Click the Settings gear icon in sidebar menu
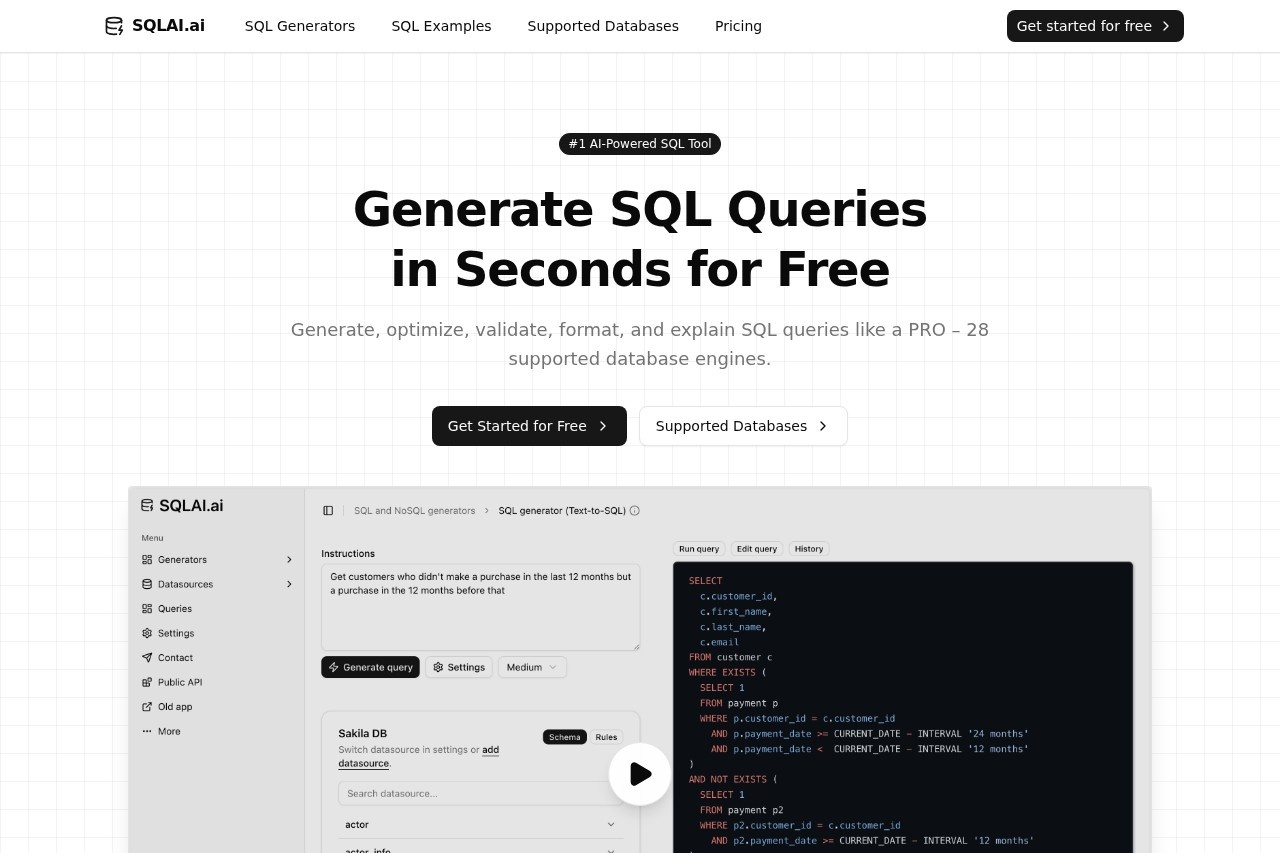Image resolution: width=1280 pixels, height=853 pixels. click(x=147, y=633)
